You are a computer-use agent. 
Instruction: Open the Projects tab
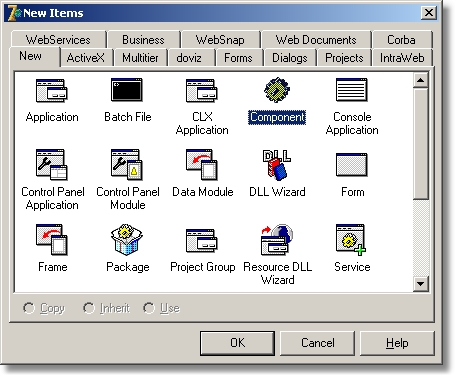click(x=344, y=58)
